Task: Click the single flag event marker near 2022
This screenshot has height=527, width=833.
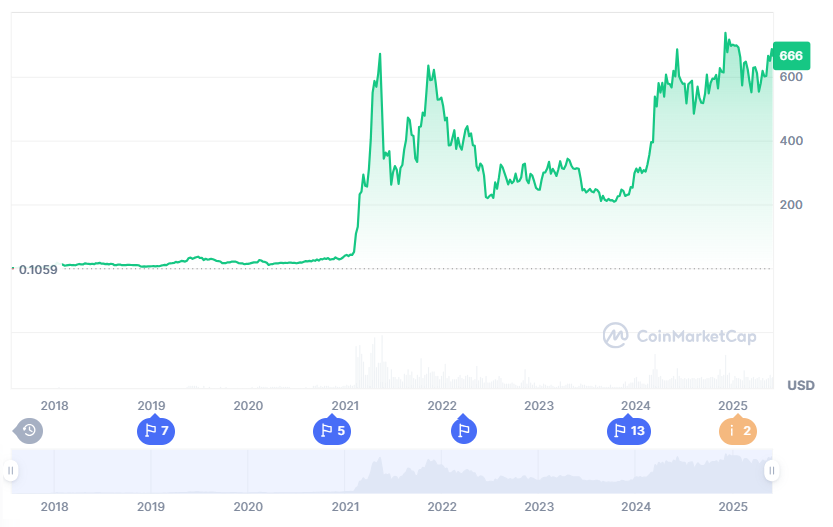Action: (x=463, y=431)
